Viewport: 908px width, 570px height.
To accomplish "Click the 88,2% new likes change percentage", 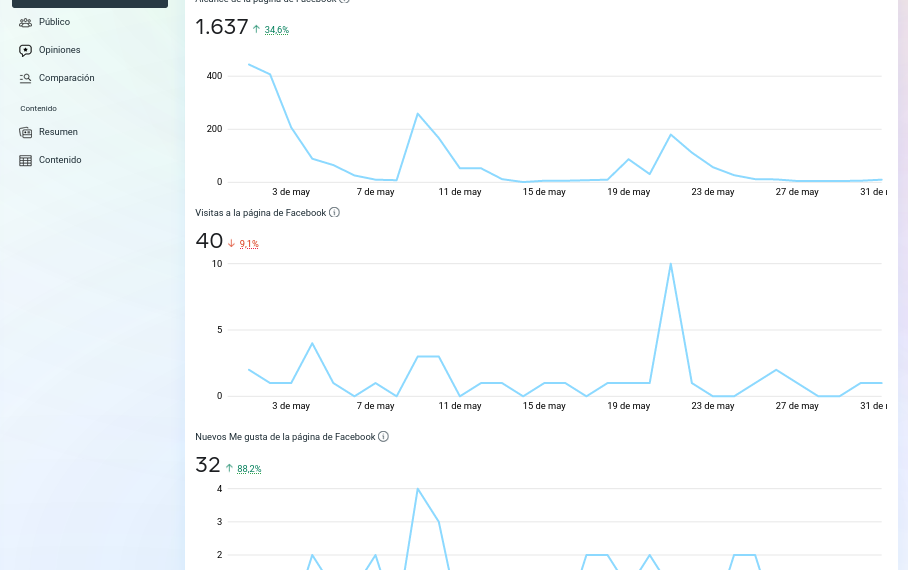I will click(x=249, y=469).
